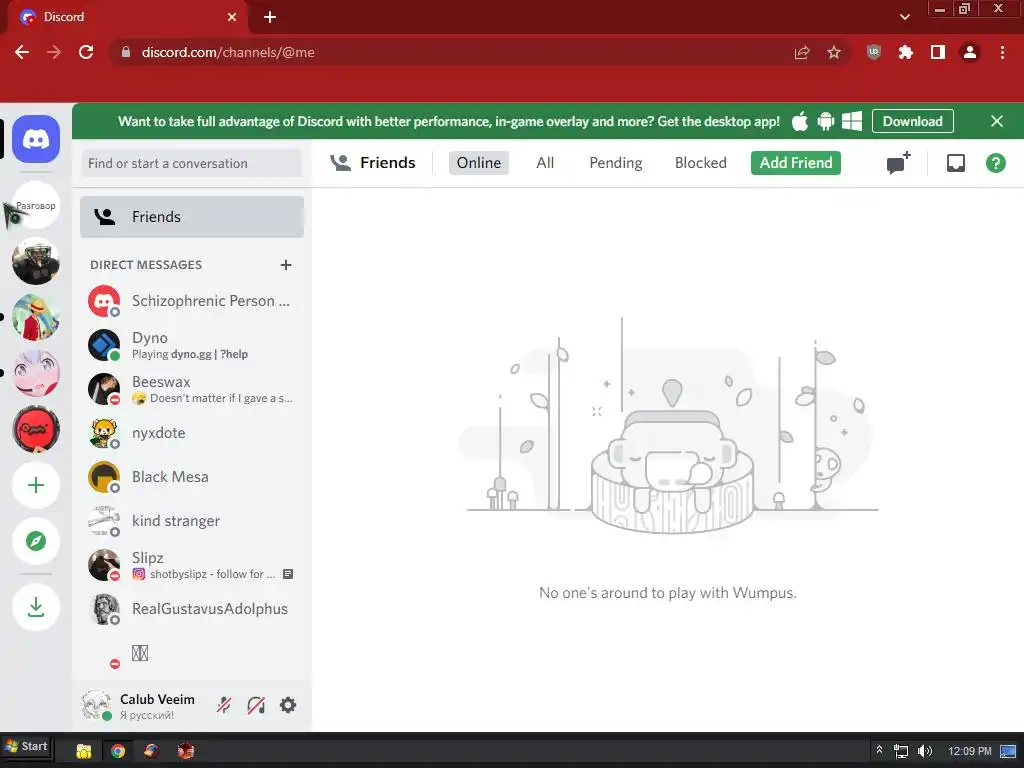Open a new browser tab
This screenshot has height=768, width=1024.
270,17
